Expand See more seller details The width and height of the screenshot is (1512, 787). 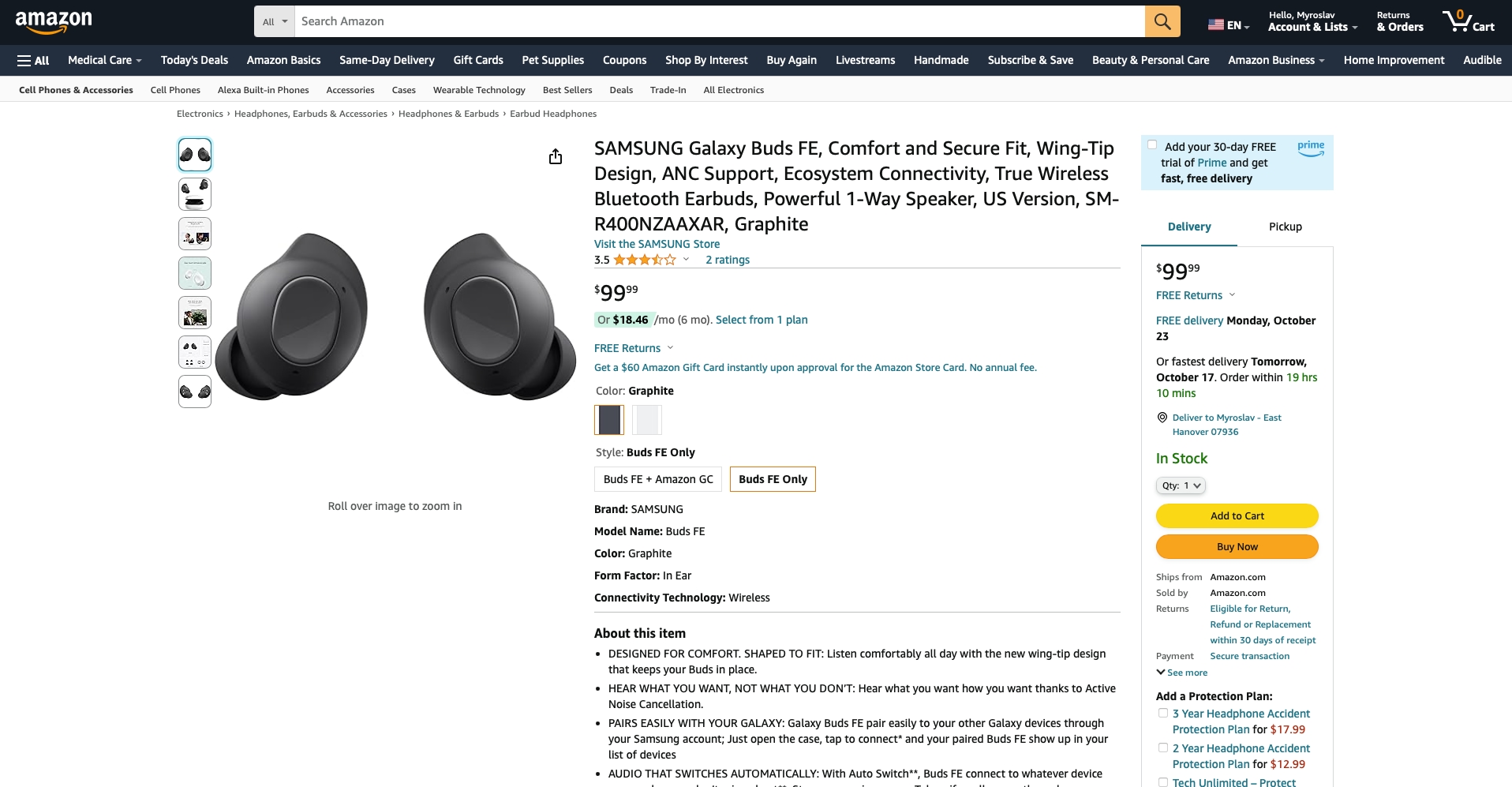tap(1181, 673)
